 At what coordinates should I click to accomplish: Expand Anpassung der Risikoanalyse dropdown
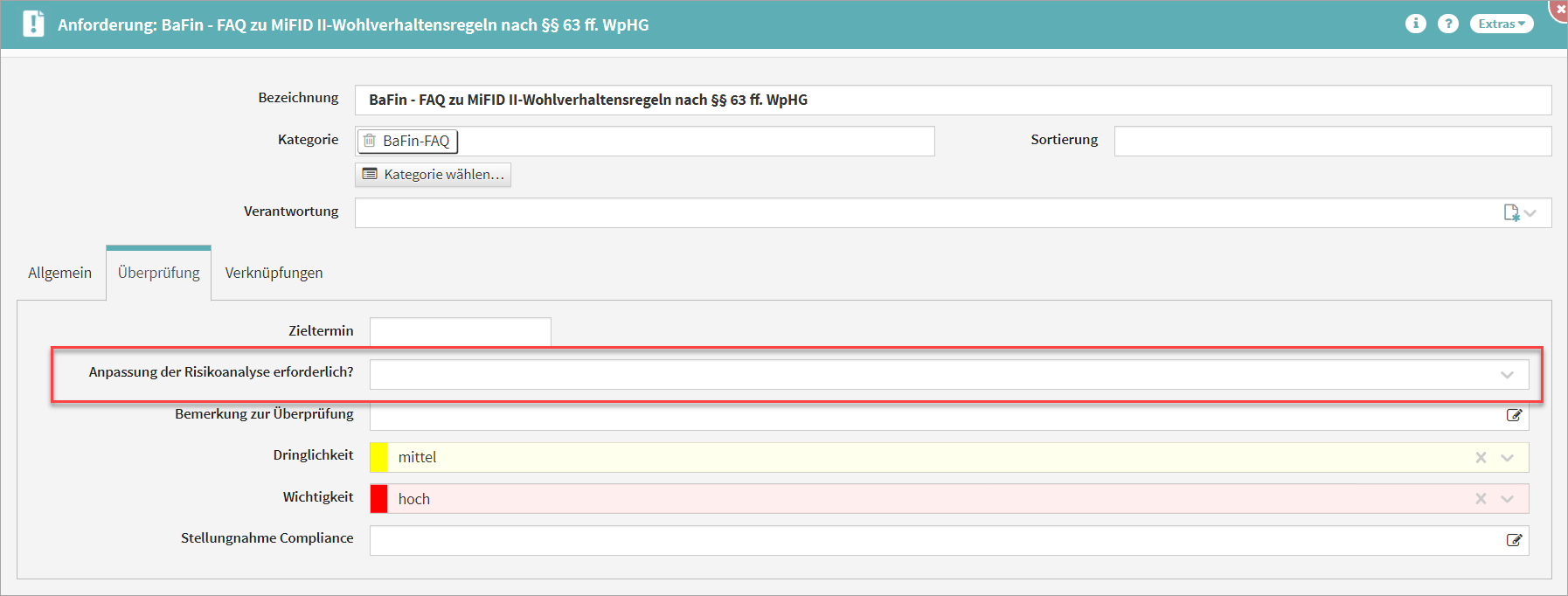point(1507,375)
